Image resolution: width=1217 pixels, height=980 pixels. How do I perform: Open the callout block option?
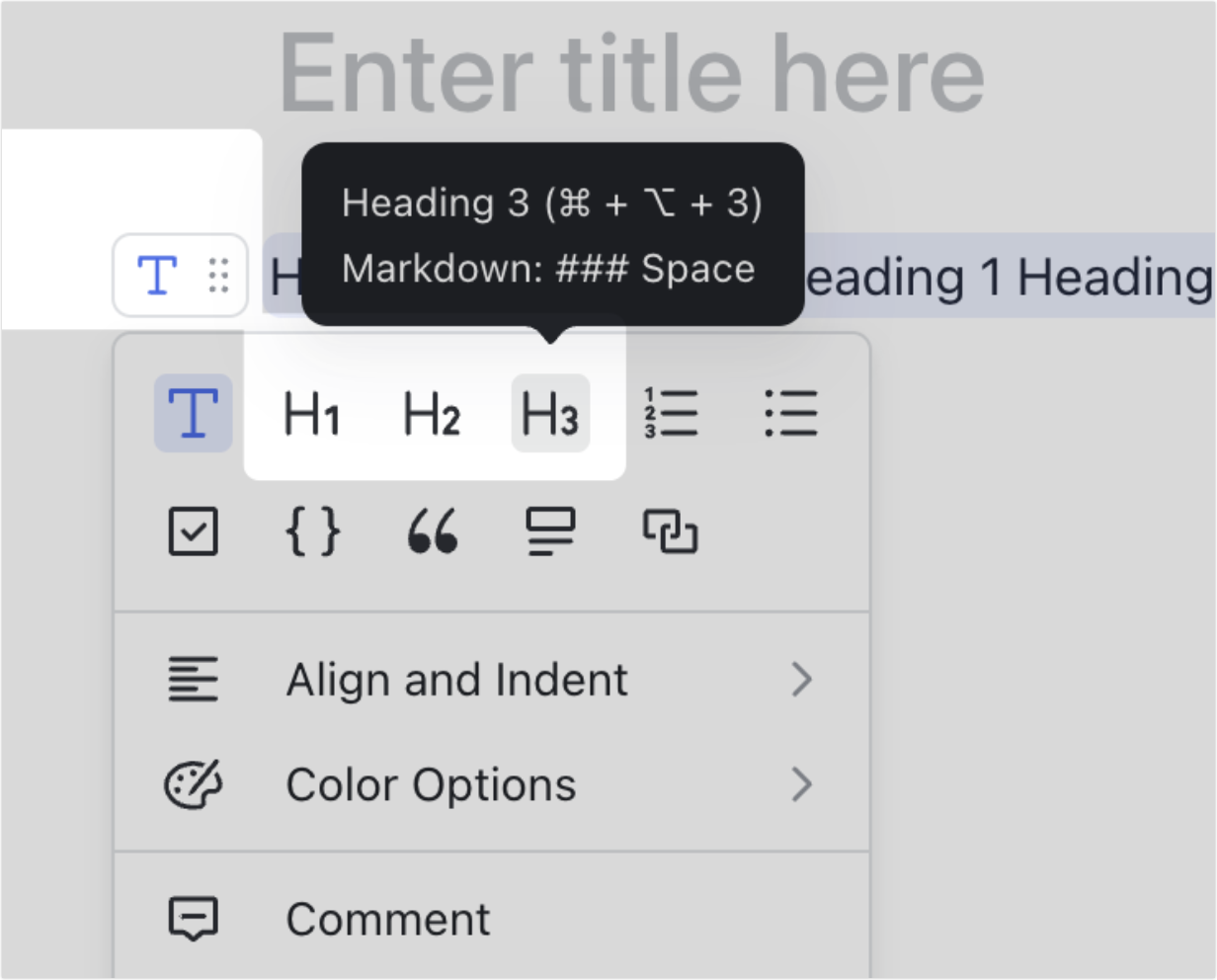(550, 531)
